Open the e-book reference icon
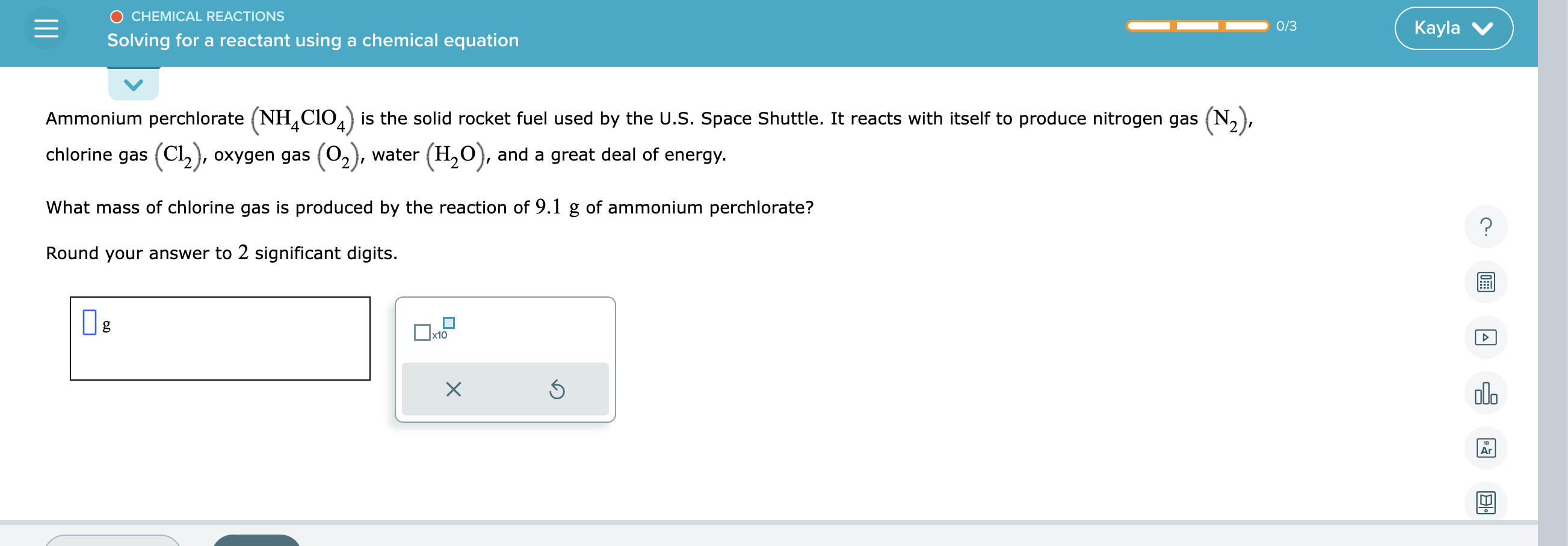1568x546 pixels. (1486, 502)
